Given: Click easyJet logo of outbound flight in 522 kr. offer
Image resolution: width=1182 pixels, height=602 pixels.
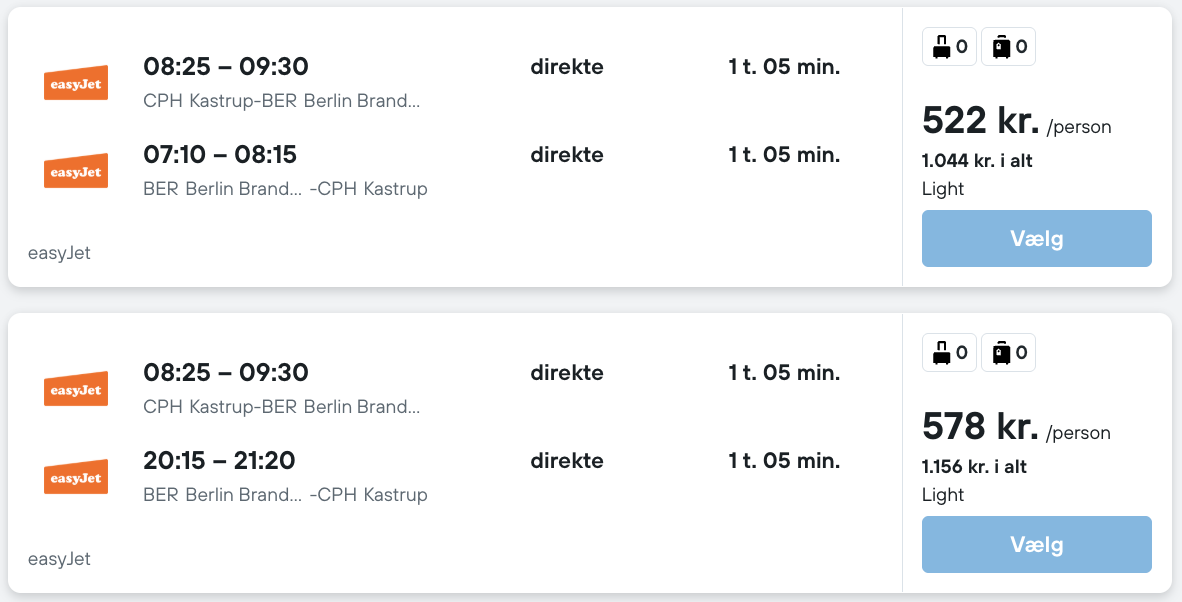Looking at the screenshot, I should point(76,83).
